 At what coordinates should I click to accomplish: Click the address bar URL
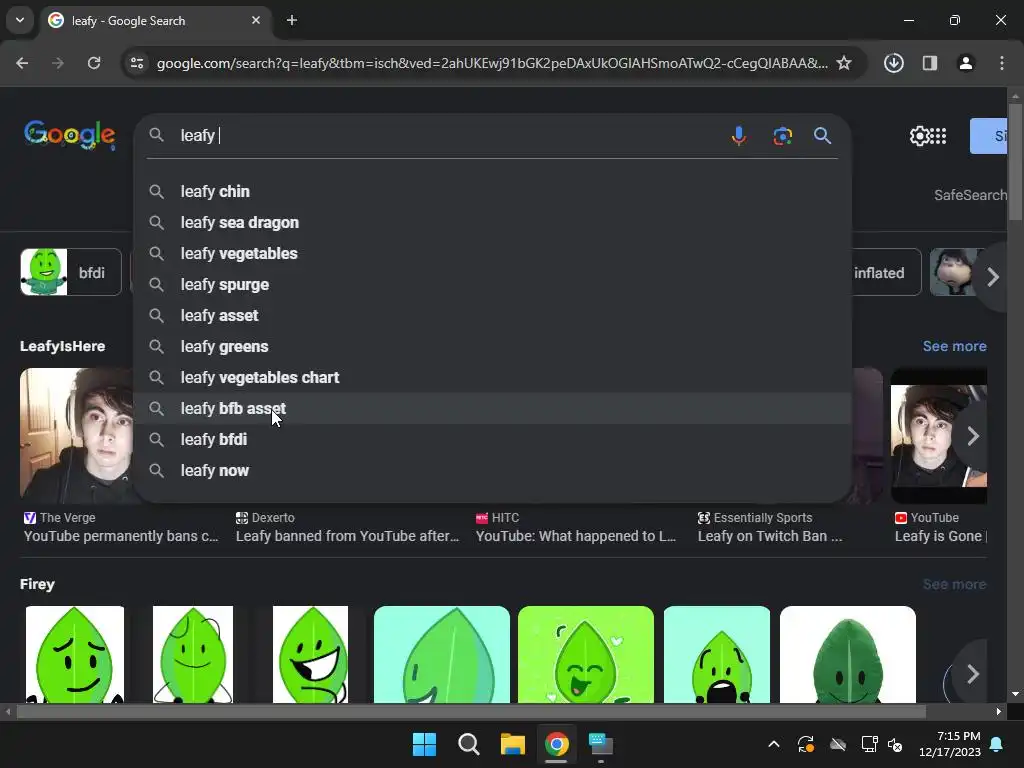coord(492,63)
